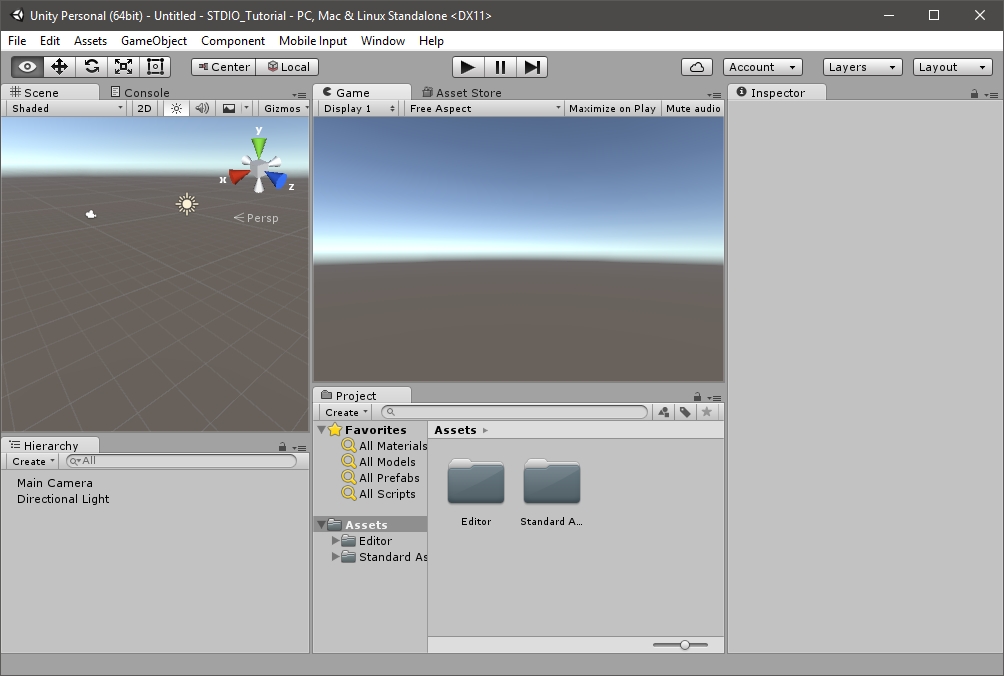Open the Free Aspect dropdown
This screenshot has height=676, width=1004.
pyautogui.click(x=484, y=108)
